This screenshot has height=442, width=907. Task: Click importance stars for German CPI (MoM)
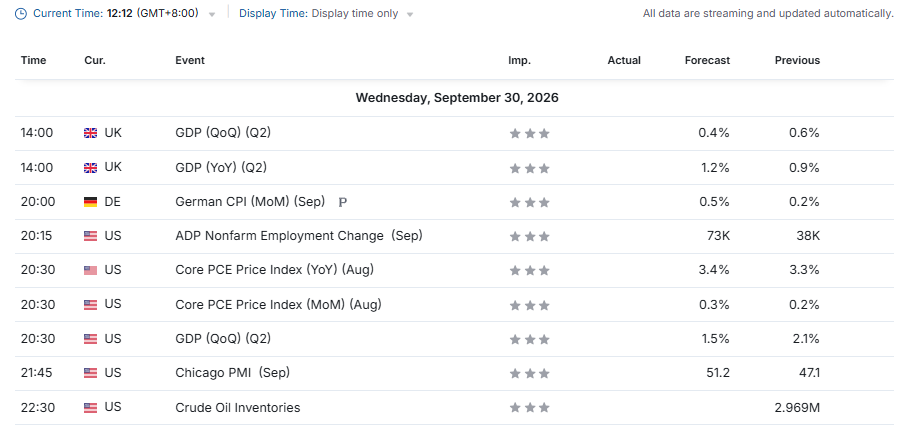pos(529,202)
